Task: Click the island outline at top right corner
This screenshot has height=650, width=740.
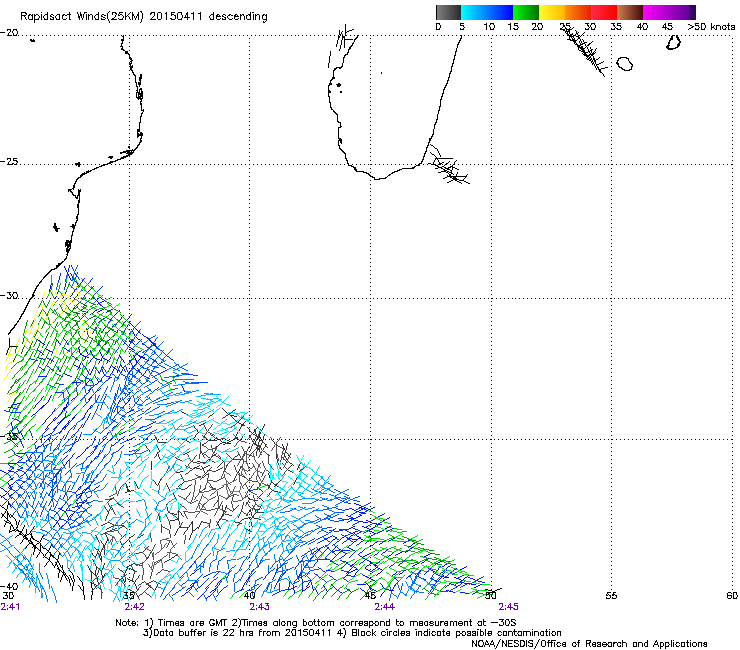Action: tap(673, 42)
